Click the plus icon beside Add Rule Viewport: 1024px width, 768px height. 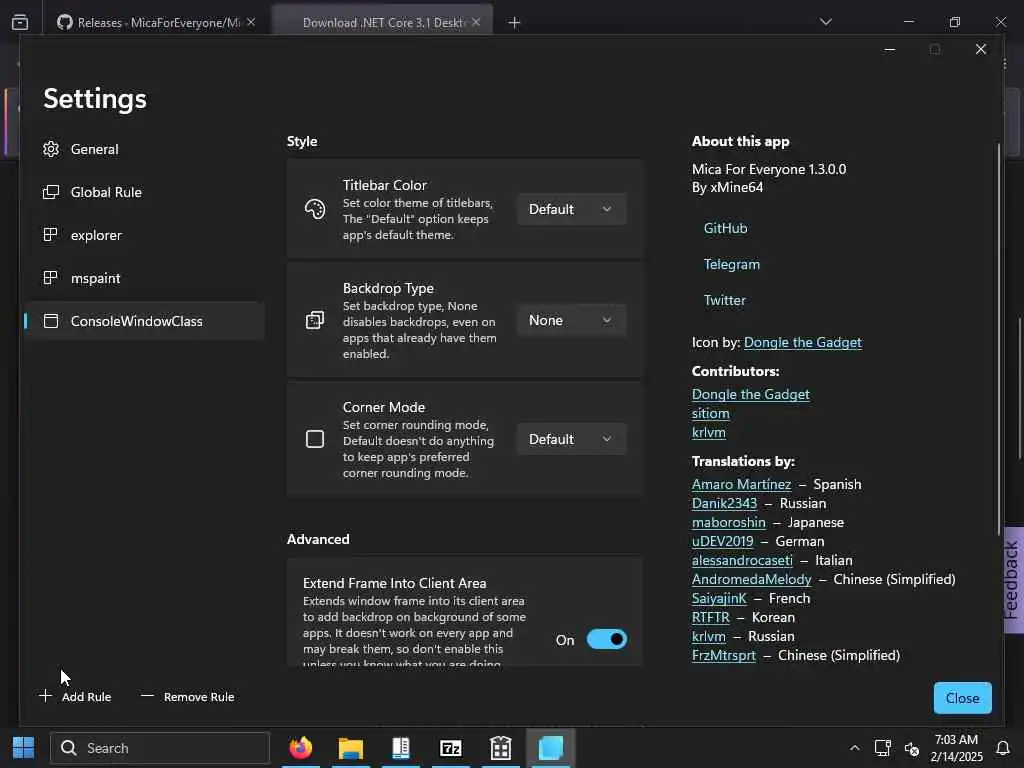coord(45,696)
